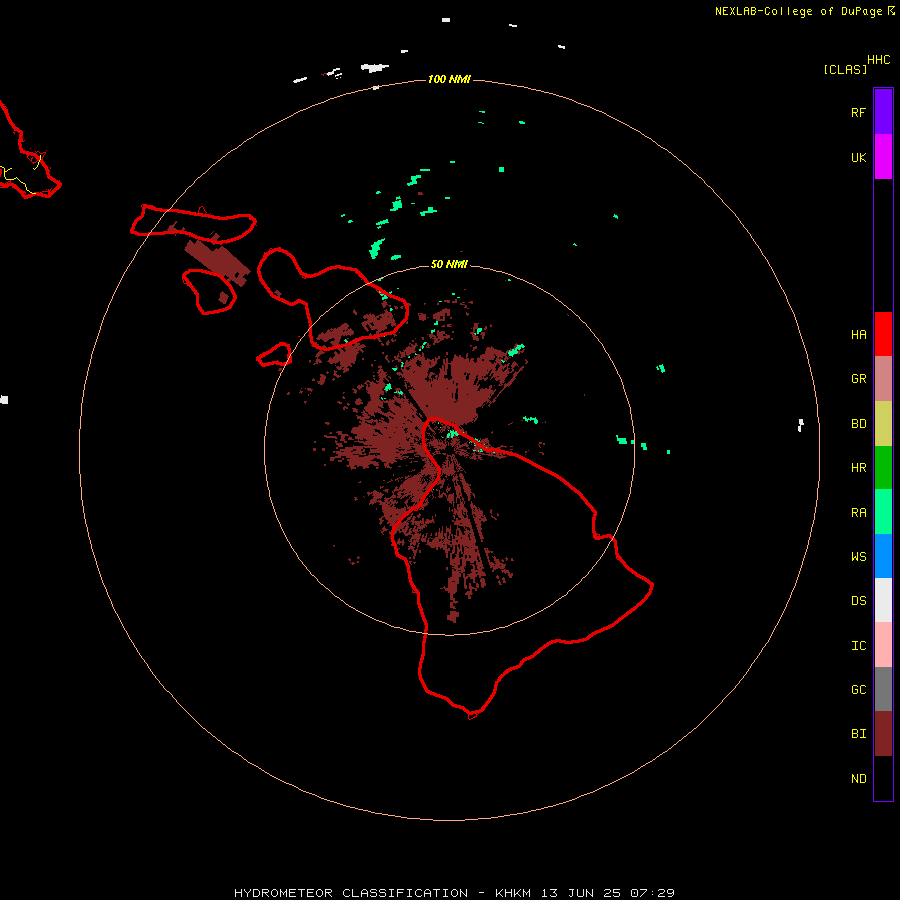The height and width of the screenshot is (900, 900).
Task: Click the GC legend label
Action: 859,689
